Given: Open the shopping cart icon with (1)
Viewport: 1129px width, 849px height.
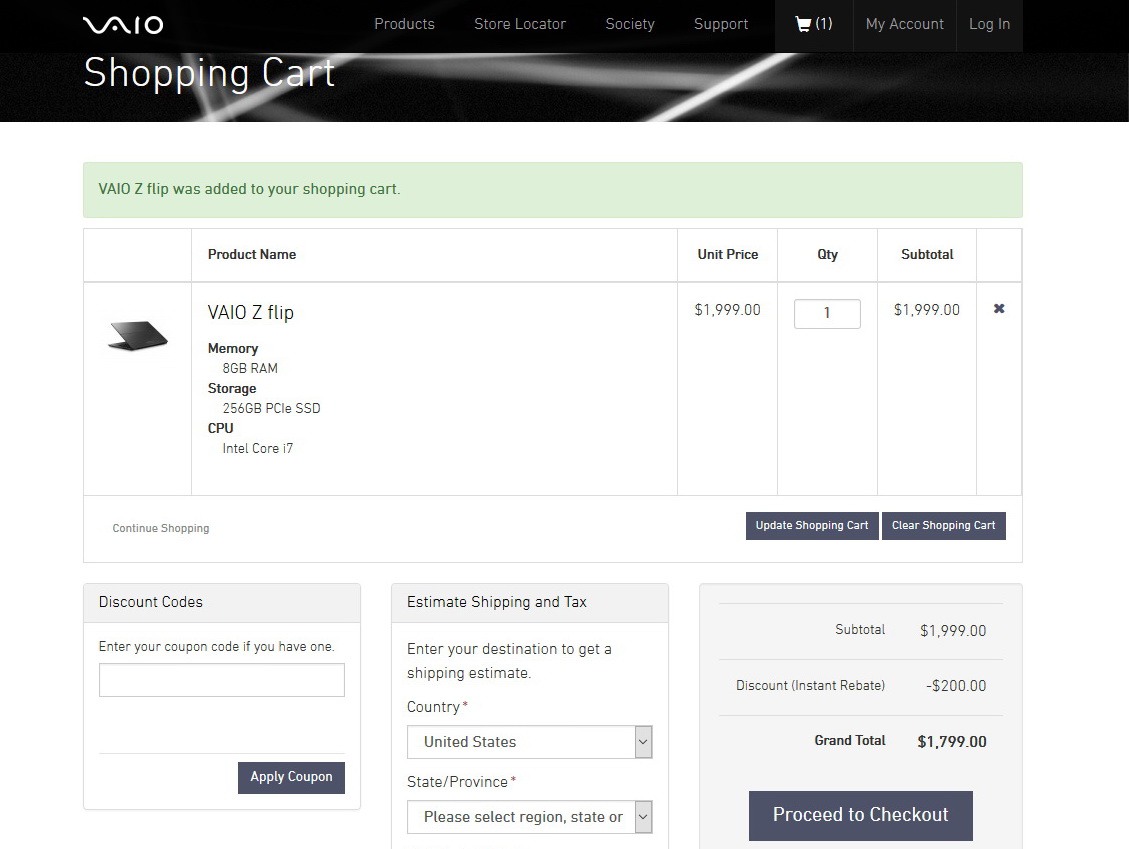Looking at the screenshot, I should (814, 24).
